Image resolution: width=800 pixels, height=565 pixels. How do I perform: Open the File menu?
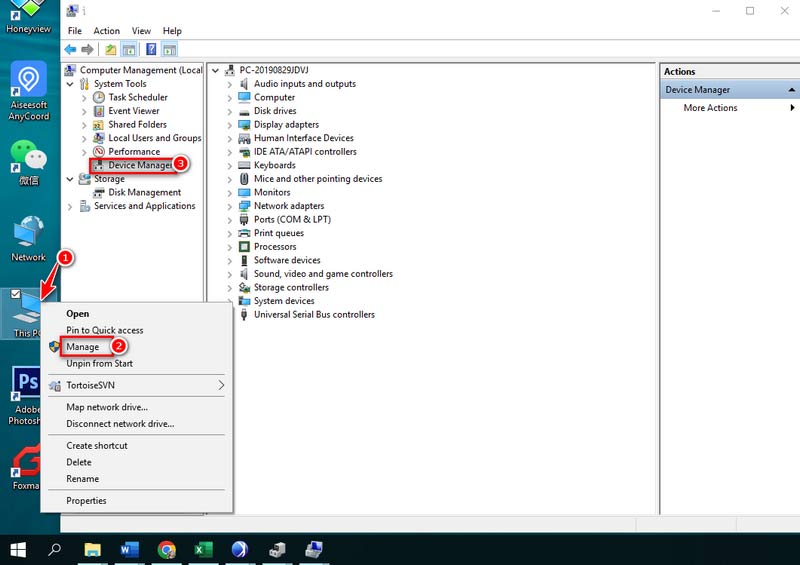[x=74, y=31]
